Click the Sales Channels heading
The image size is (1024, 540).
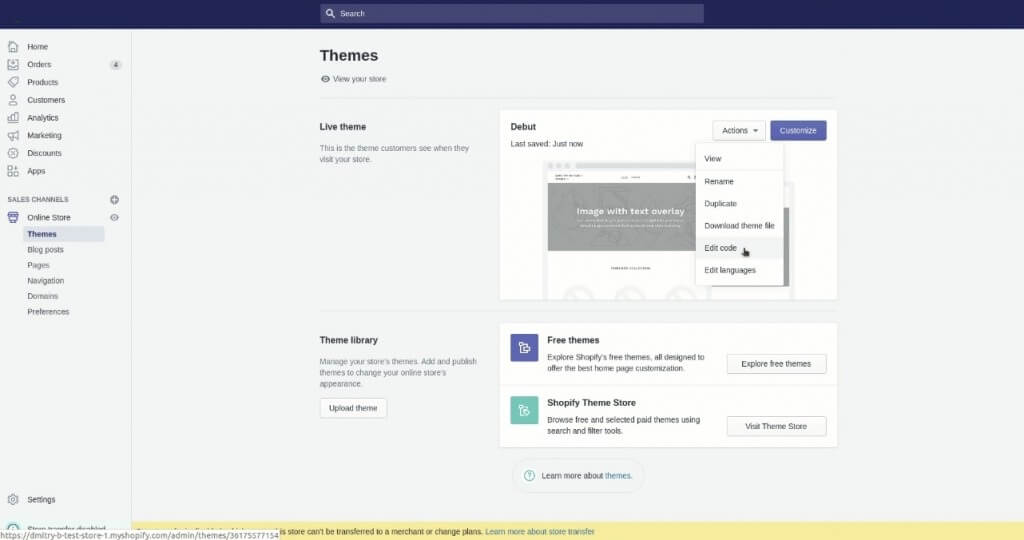[x=38, y=199]
